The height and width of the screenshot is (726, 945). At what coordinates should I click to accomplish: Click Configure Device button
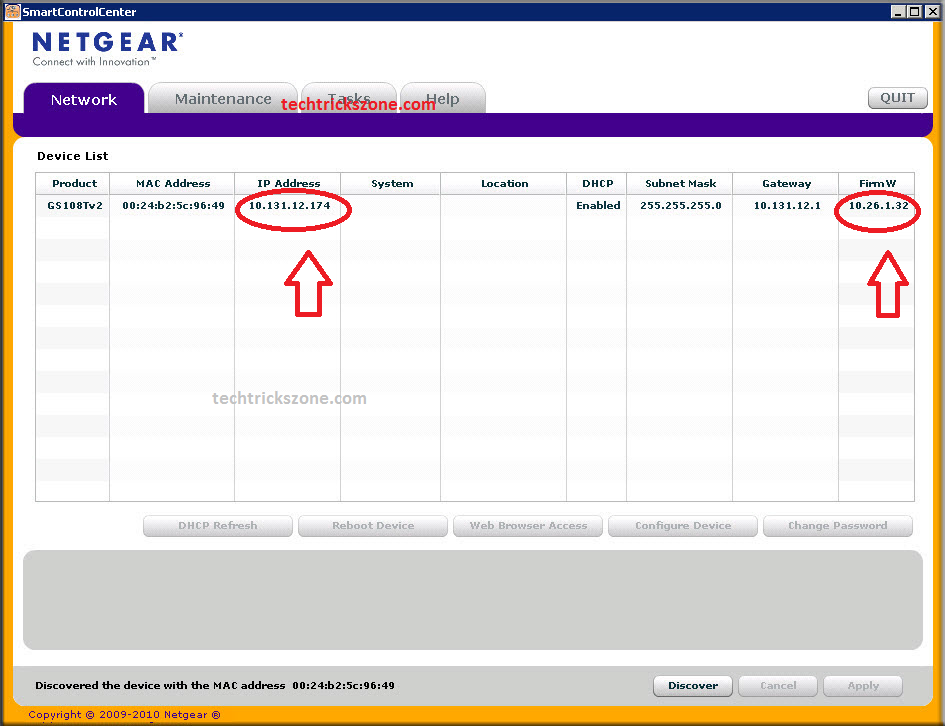[x=683, y=525]
